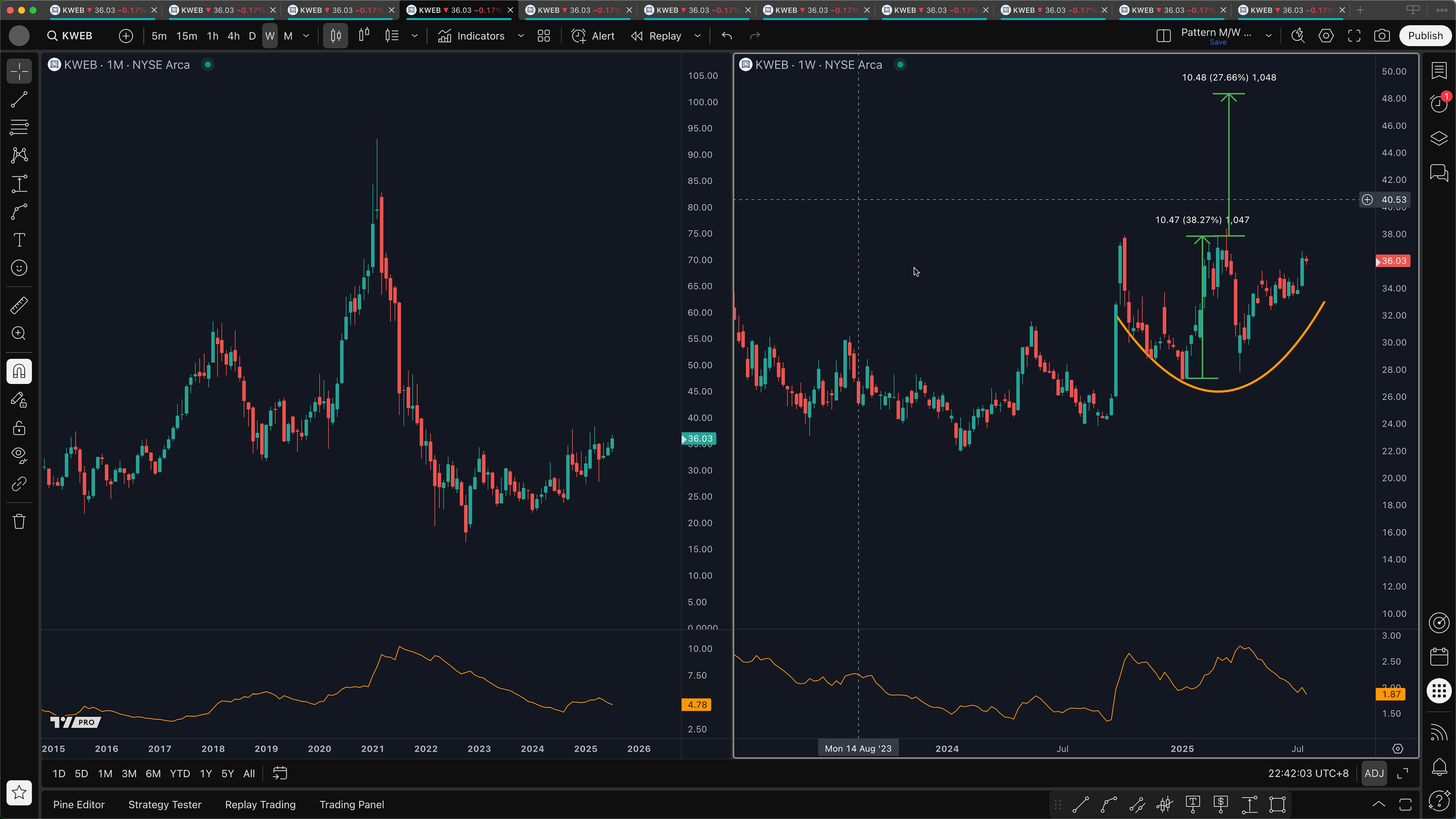Start bar Replay mode

pos(656,36)
